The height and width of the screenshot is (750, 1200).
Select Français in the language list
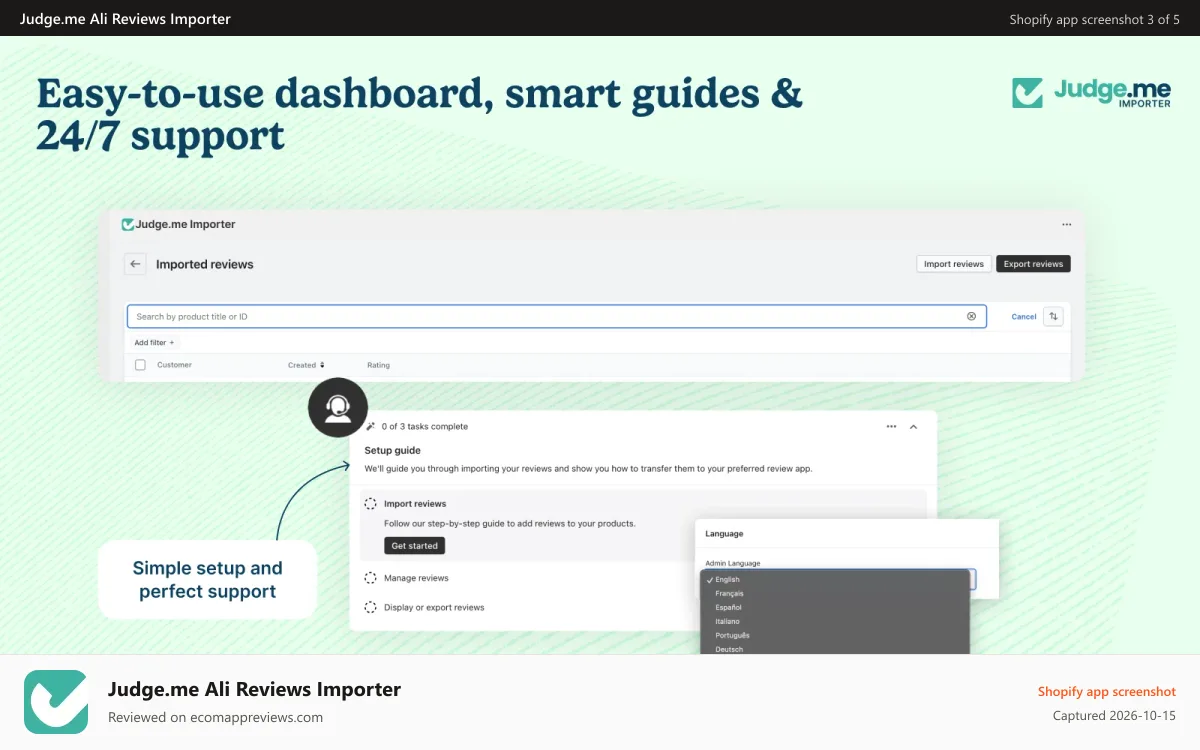(x=835, y=594)
